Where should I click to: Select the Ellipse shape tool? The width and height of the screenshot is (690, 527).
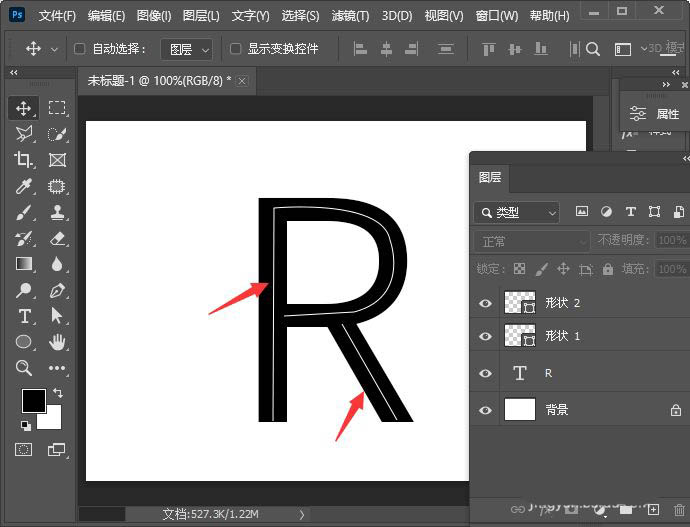click(x=23, y=342)
